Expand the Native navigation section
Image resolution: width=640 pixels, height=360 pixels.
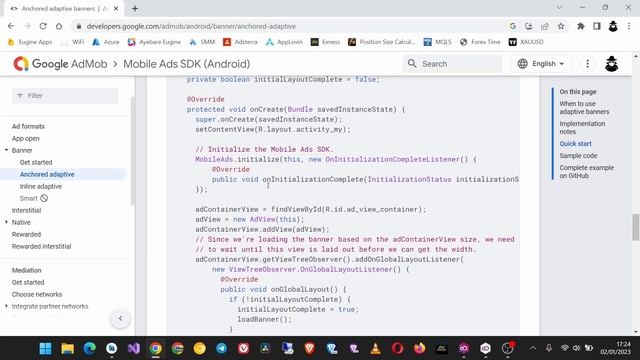click(x=7, y=222)
